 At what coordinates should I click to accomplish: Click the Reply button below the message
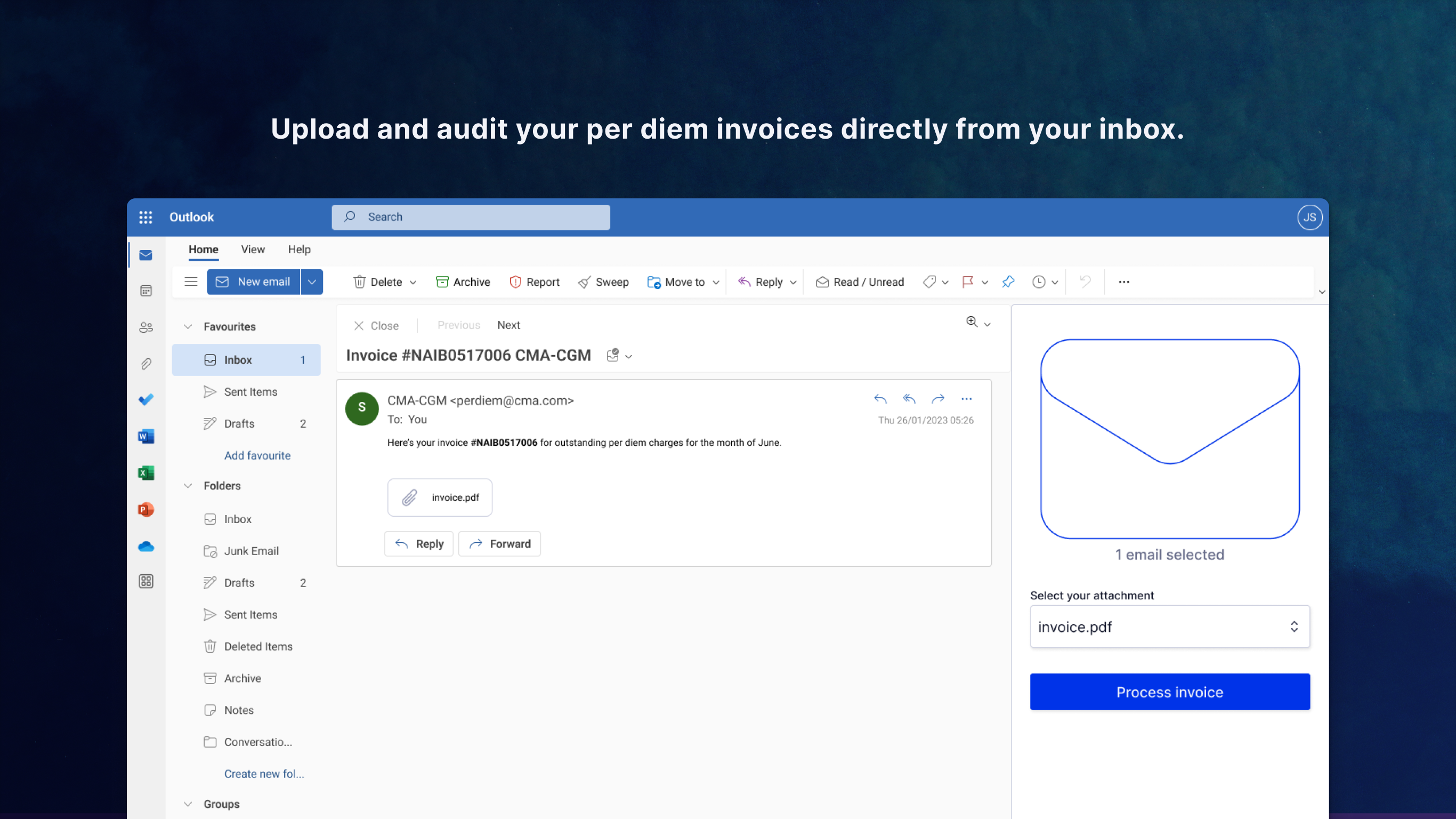[419, 543]
